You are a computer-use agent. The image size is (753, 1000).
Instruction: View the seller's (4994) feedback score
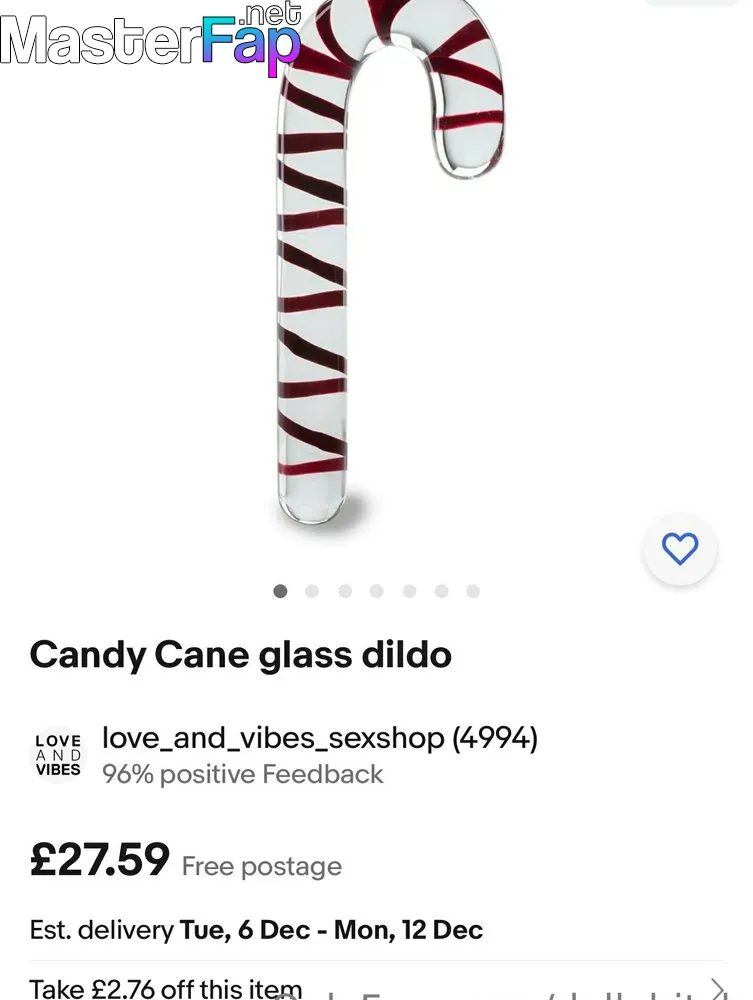click(x=495, y=738)
